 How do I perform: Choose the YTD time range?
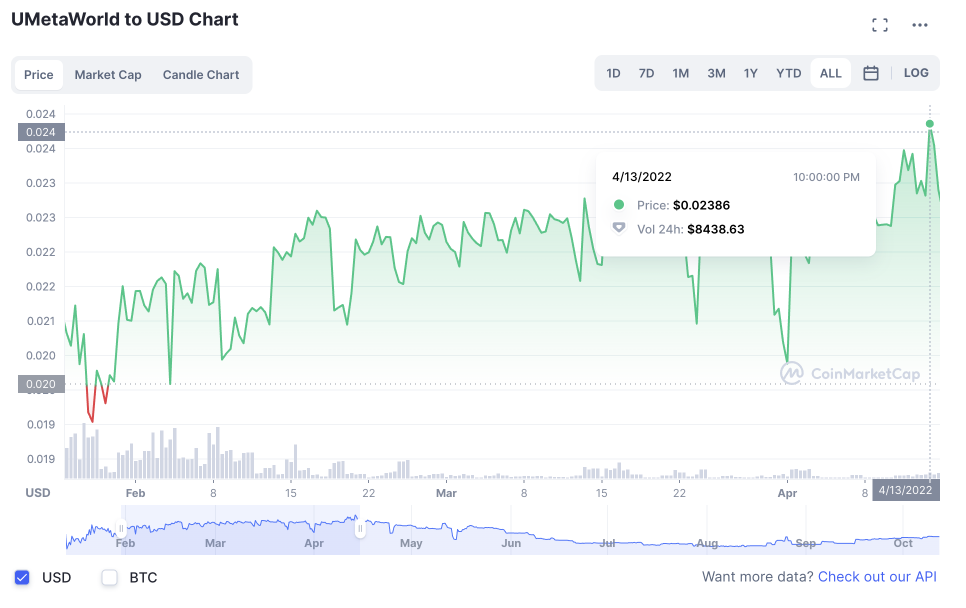coord(789,73)
